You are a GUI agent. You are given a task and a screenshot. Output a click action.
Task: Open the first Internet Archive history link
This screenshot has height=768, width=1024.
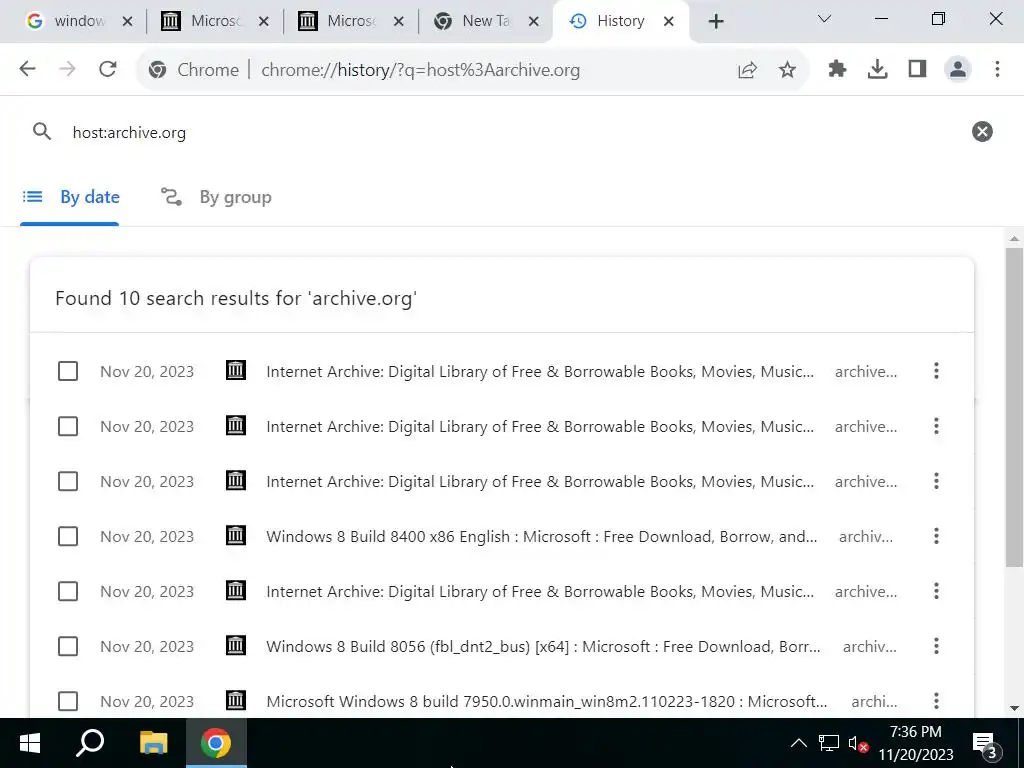pos(540,372)
